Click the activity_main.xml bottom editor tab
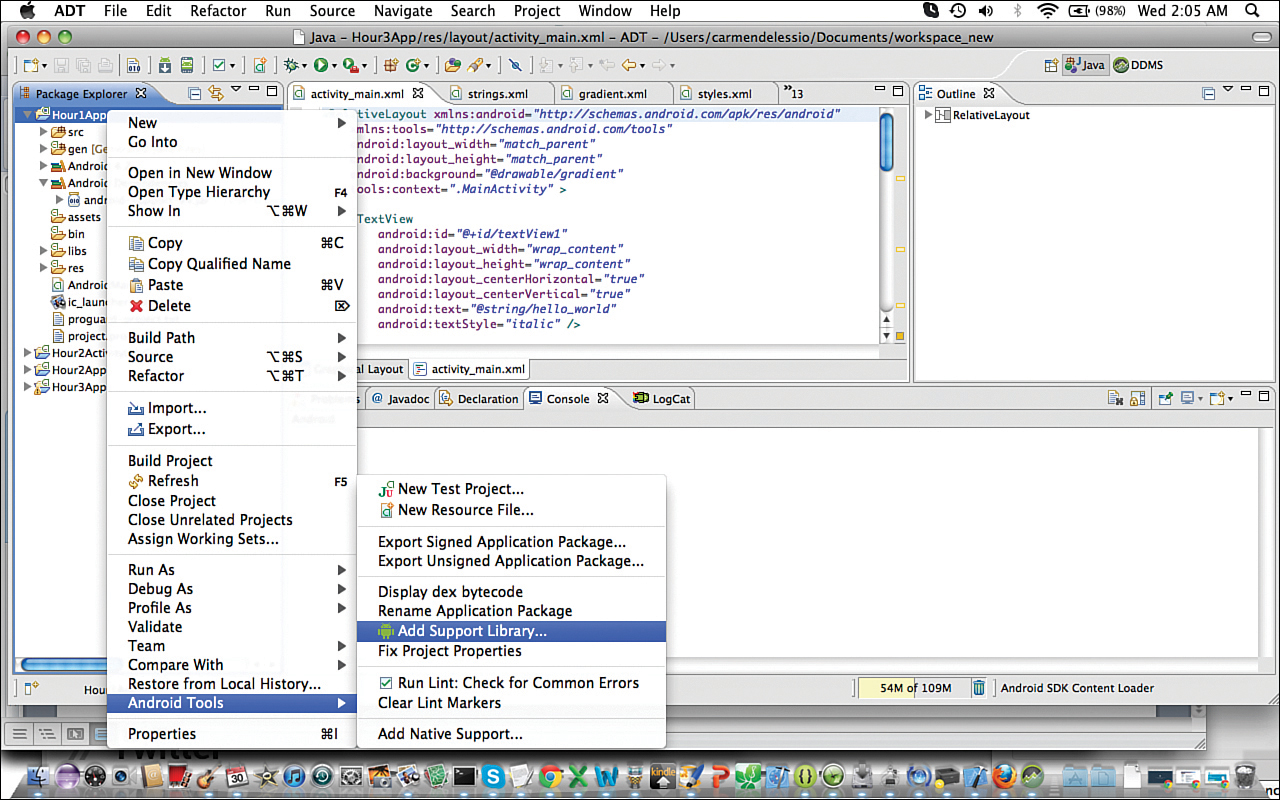This screenshot has width=1280, height=800. [x=469, y=369]
